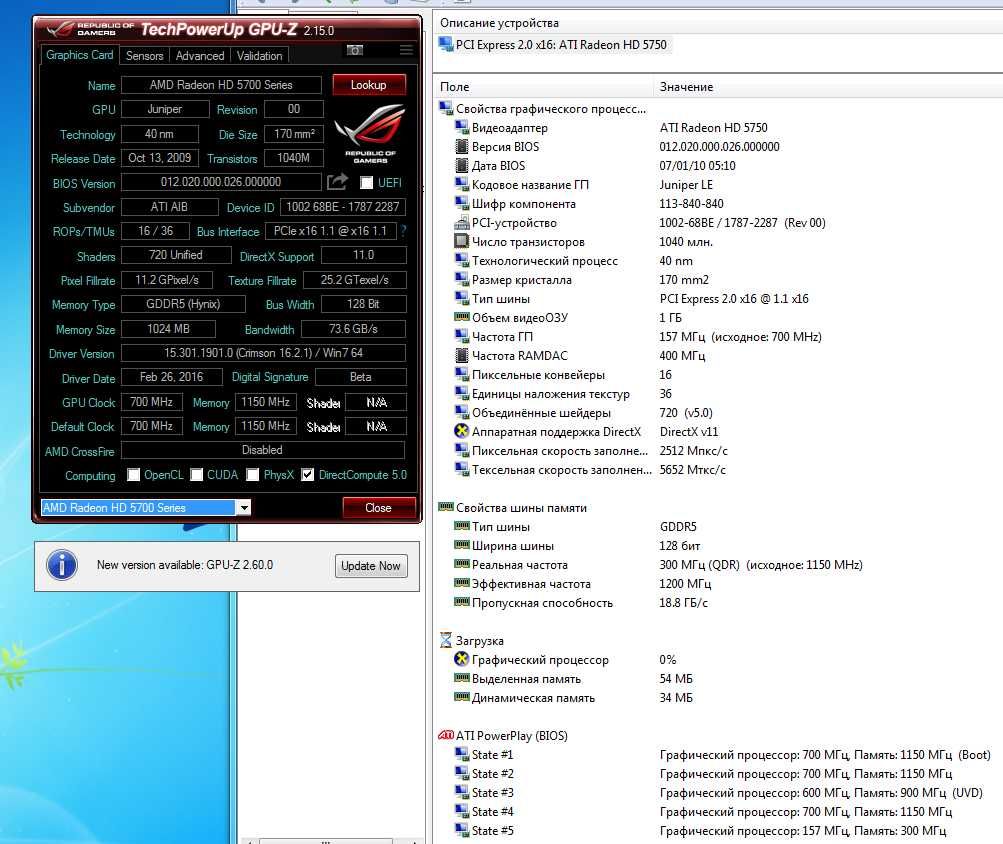Select the Эффективная частота row
The width and height of the screenshot is (1003, 844).
click(583, 584)
